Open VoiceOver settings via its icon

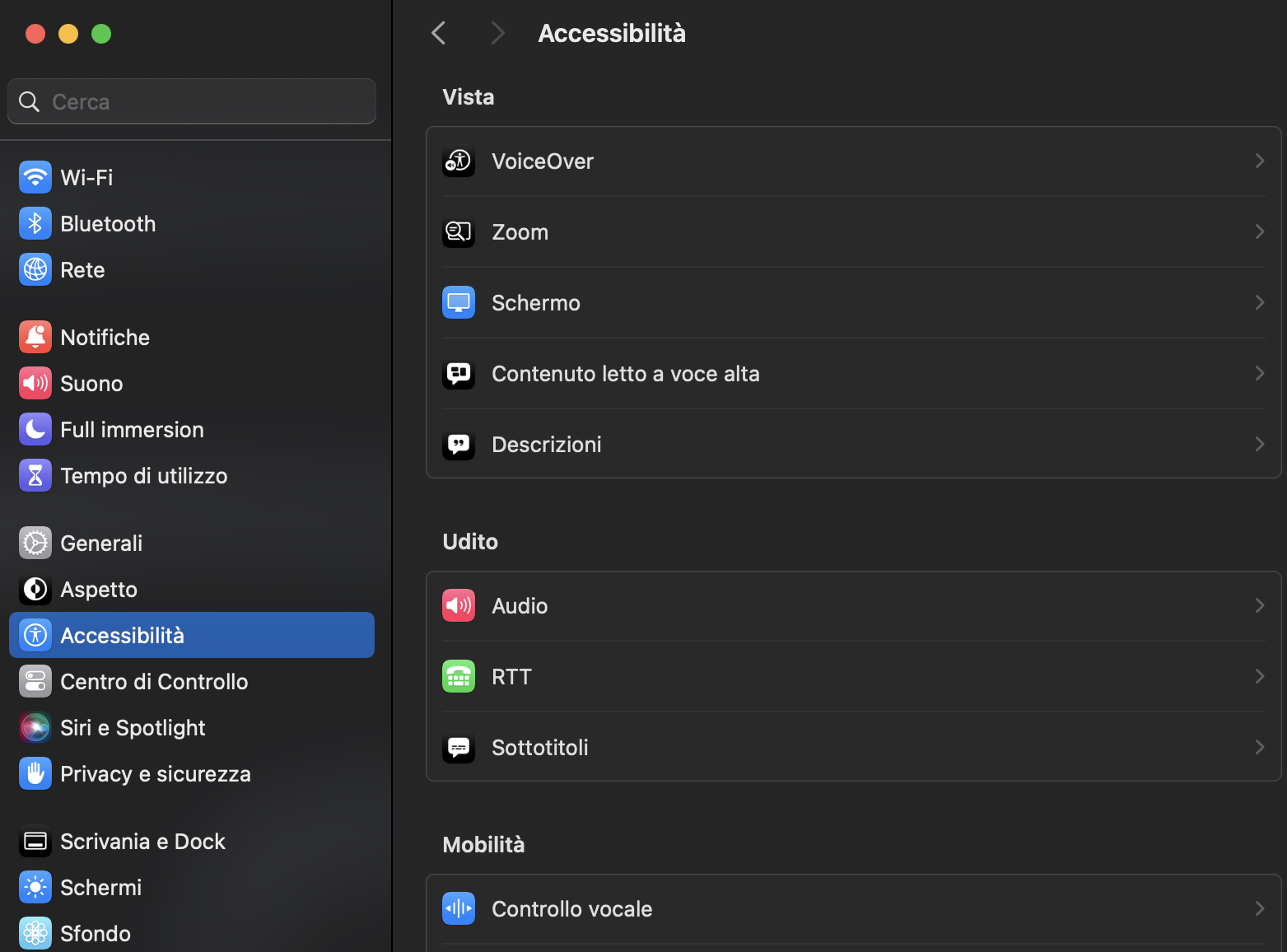click(459, 161)
